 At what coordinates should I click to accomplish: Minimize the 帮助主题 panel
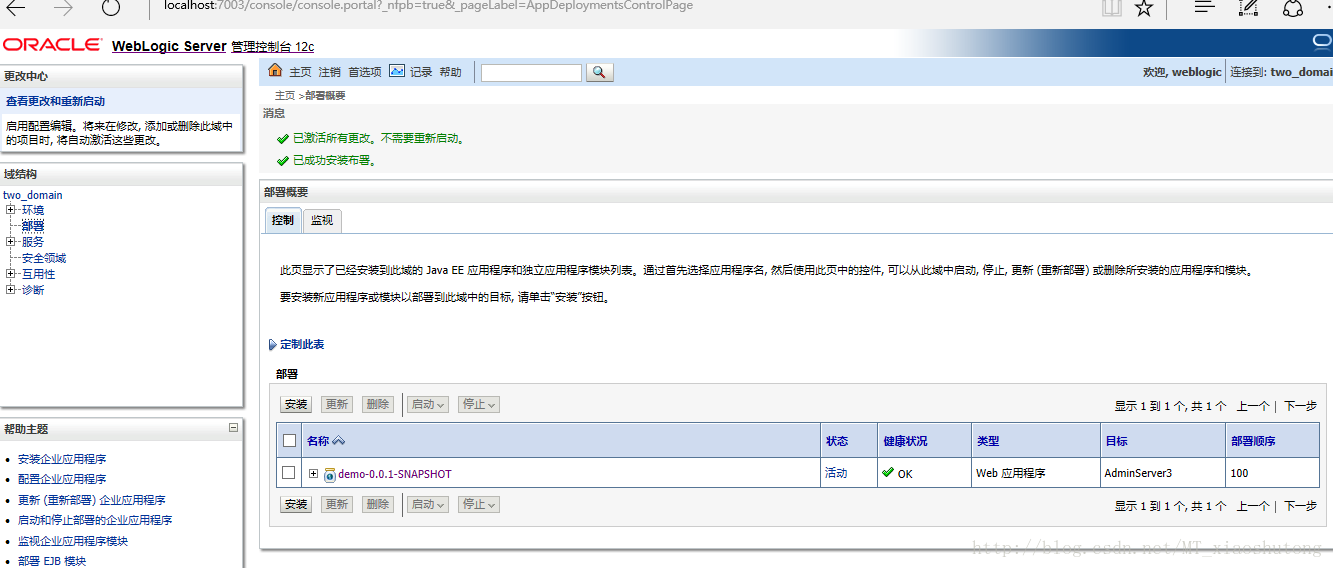[233, 428]
